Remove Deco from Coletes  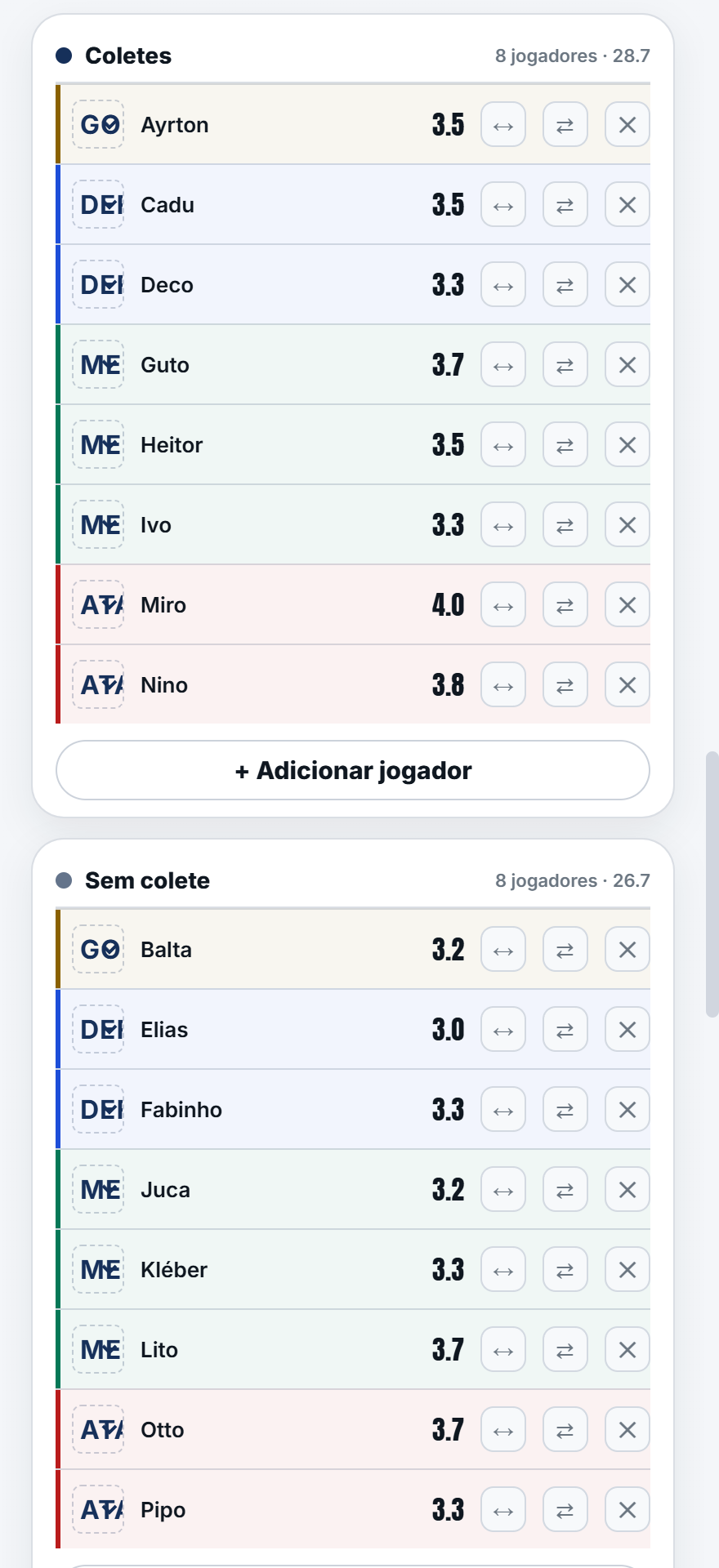point(627,285)
